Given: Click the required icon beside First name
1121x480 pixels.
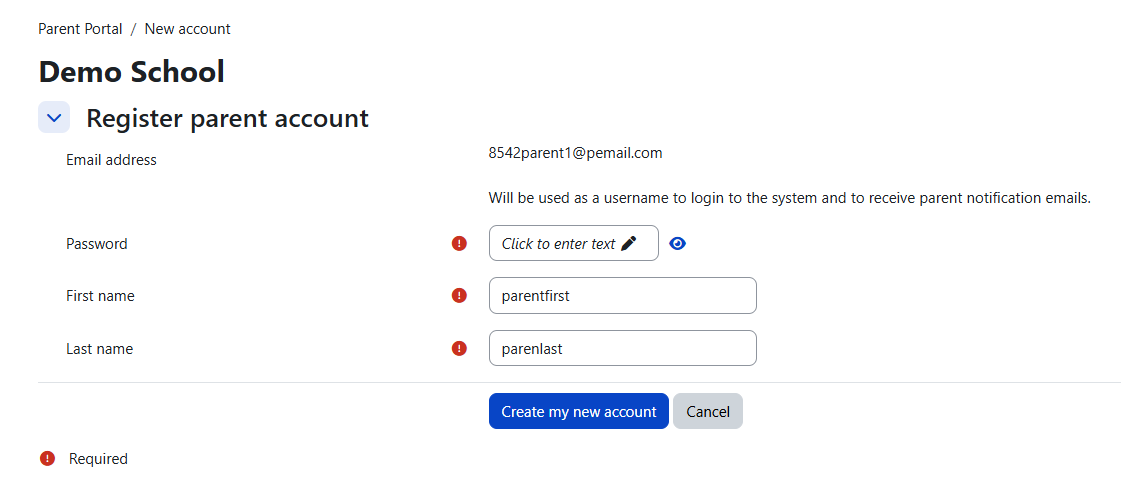Looking at the screenshot, I should [x=459, y=295].
